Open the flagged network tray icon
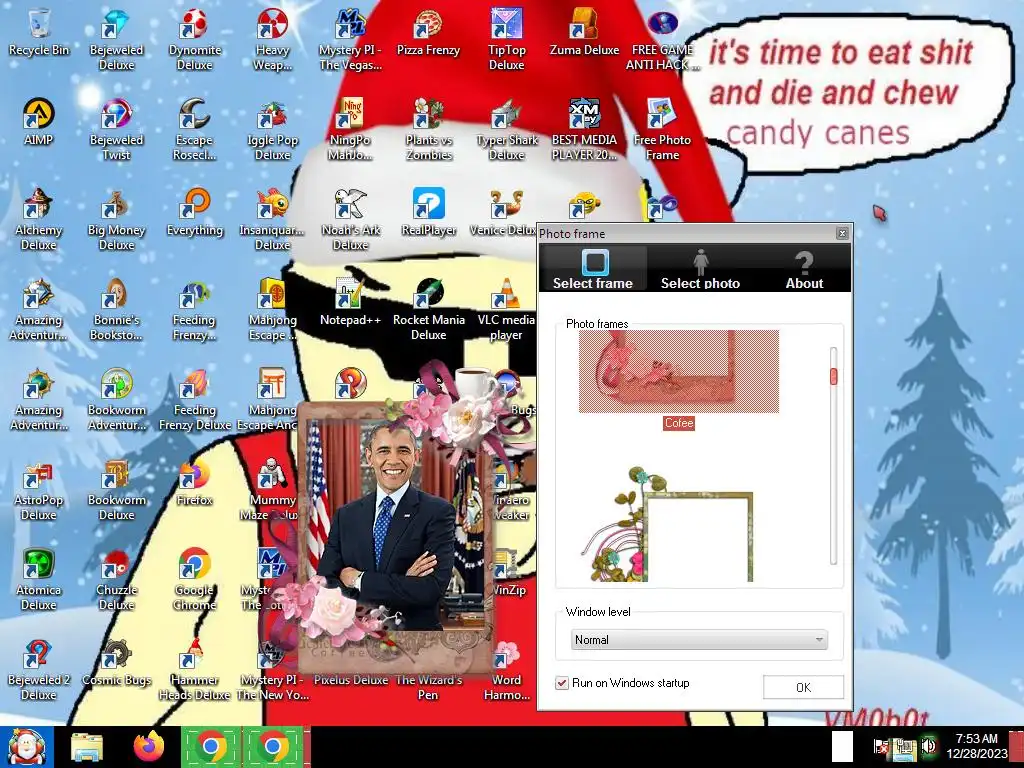Image resolution: width=1024 pixels, height=768 pixels. point(881,746)
